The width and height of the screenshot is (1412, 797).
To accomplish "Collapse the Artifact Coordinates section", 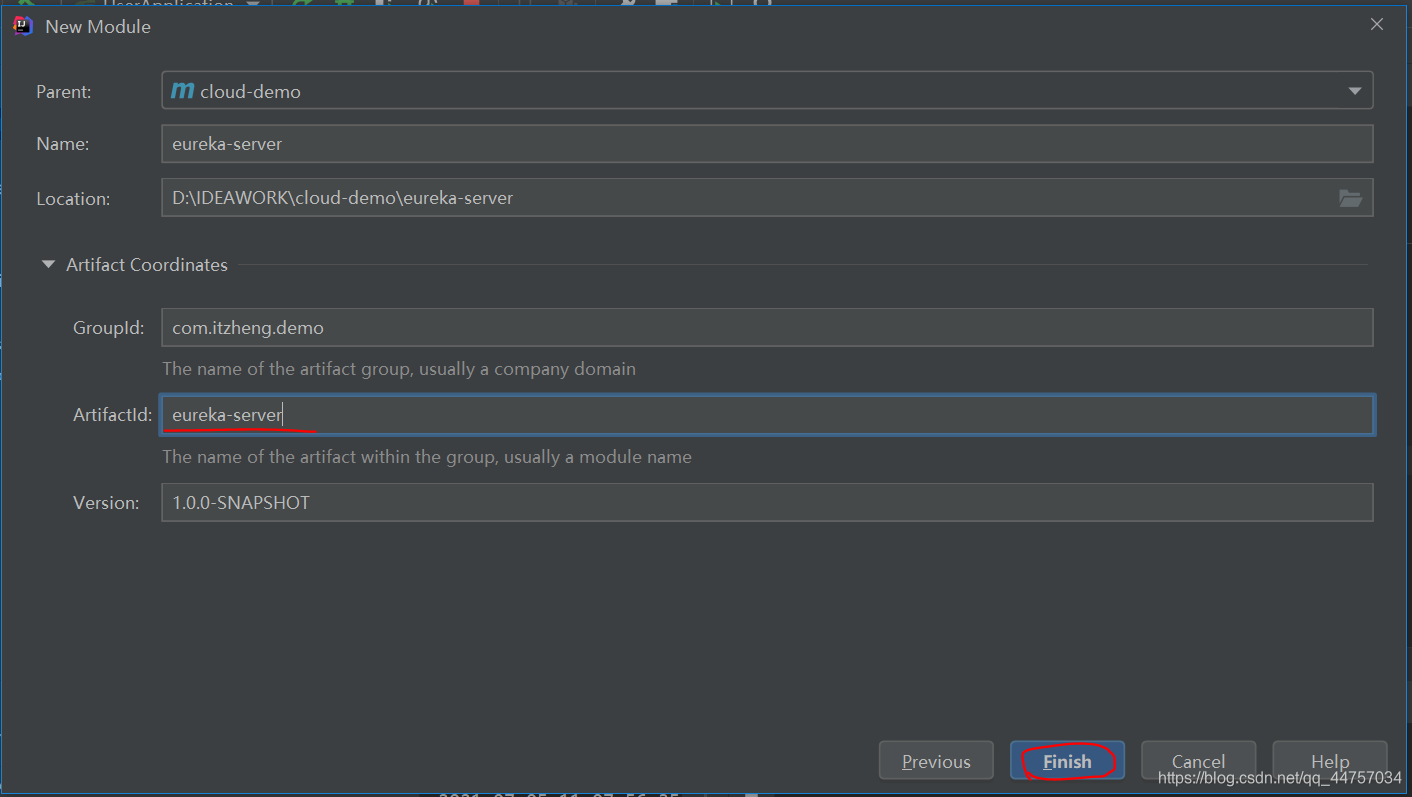I will (47, 265).
